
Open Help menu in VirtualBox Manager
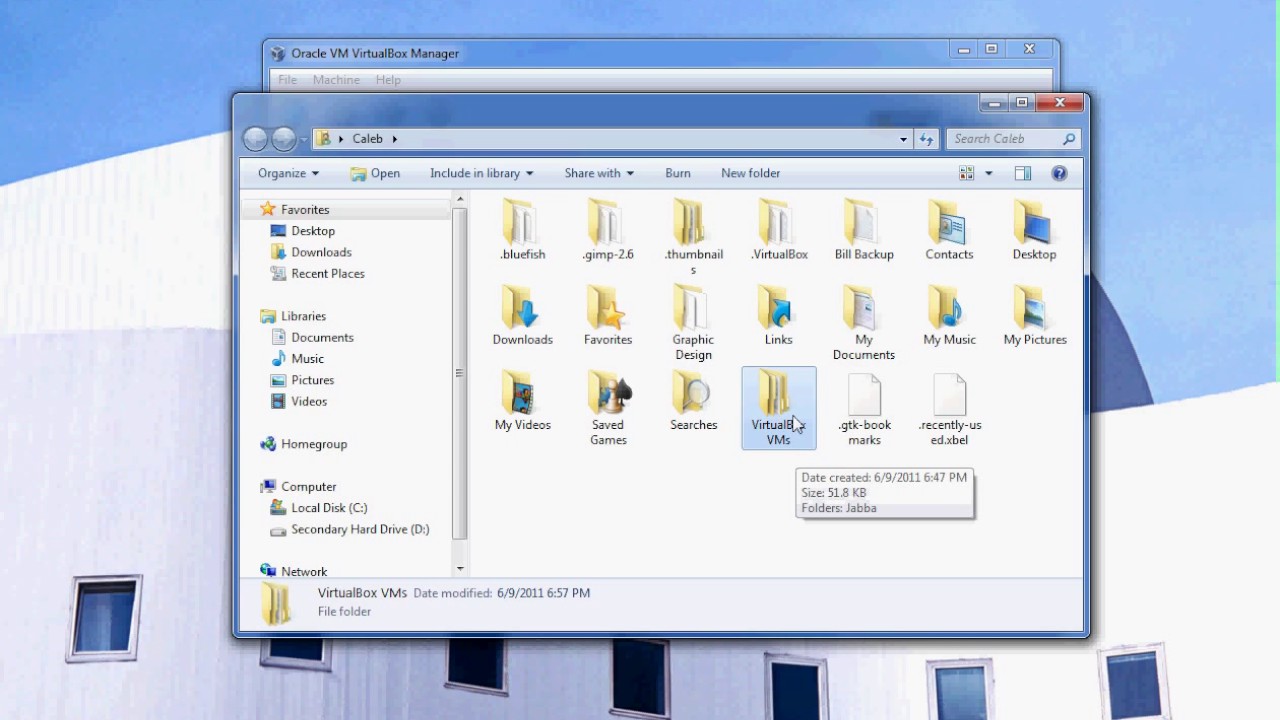coord(388,80)
